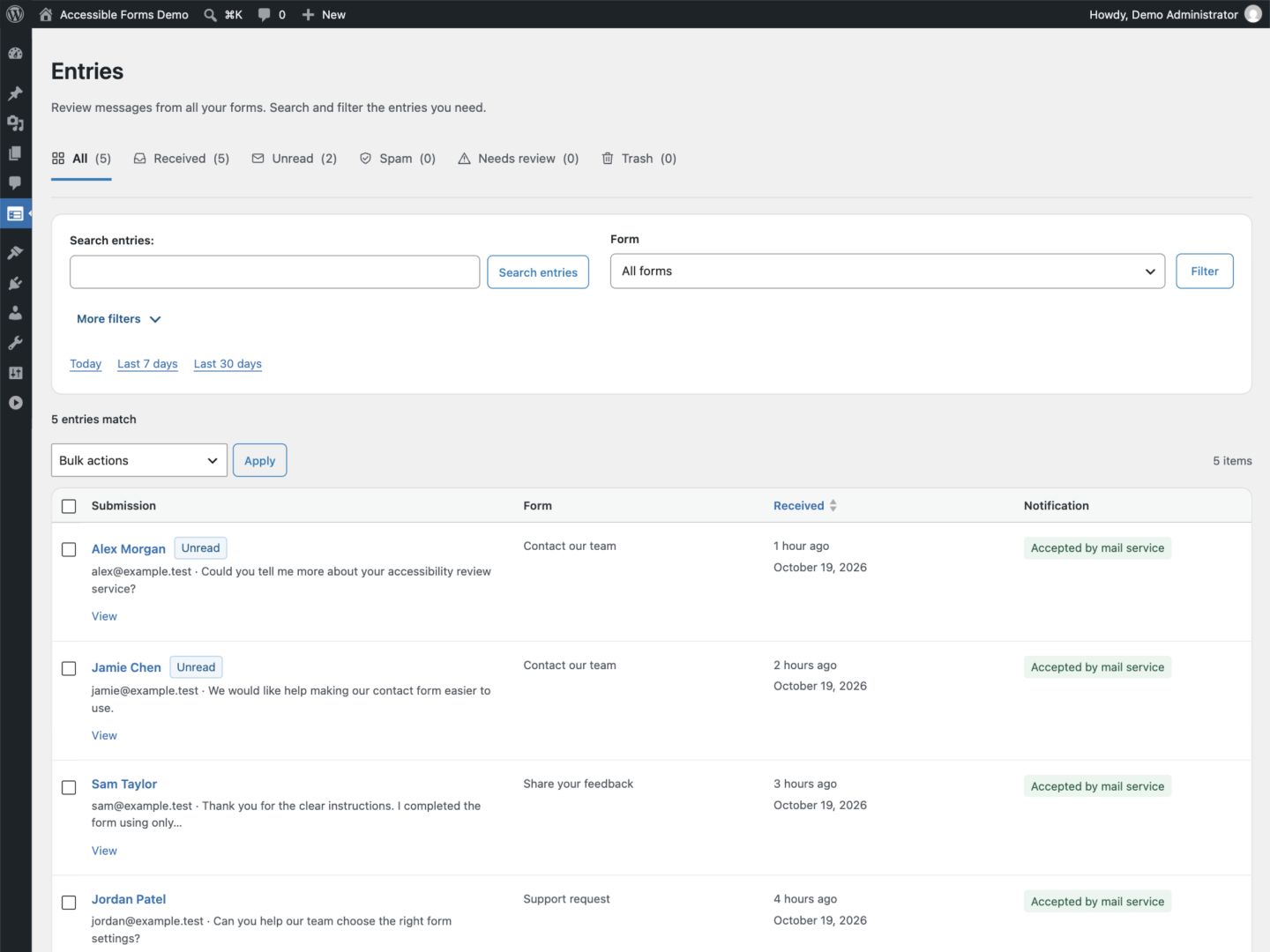This screenshot has height=952, width=1270.
Task: Check the Jordan Patel entry checkbox
Action: [x=69, y=903]
